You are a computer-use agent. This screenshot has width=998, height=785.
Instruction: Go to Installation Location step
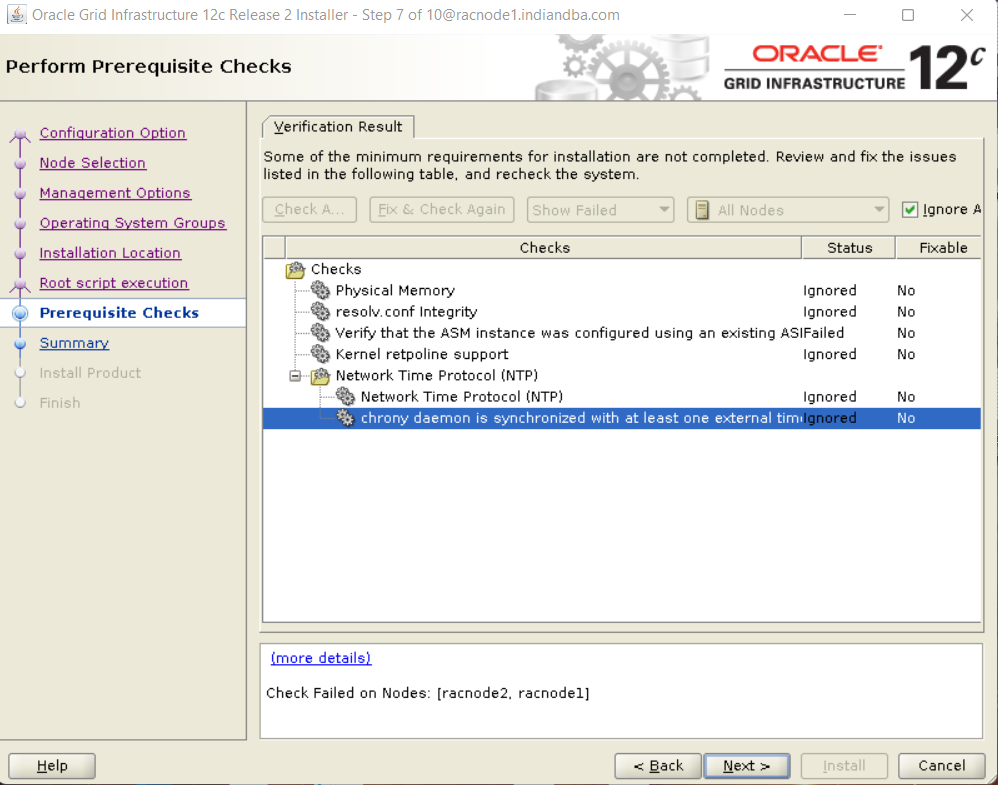click(x=110, y=253)
